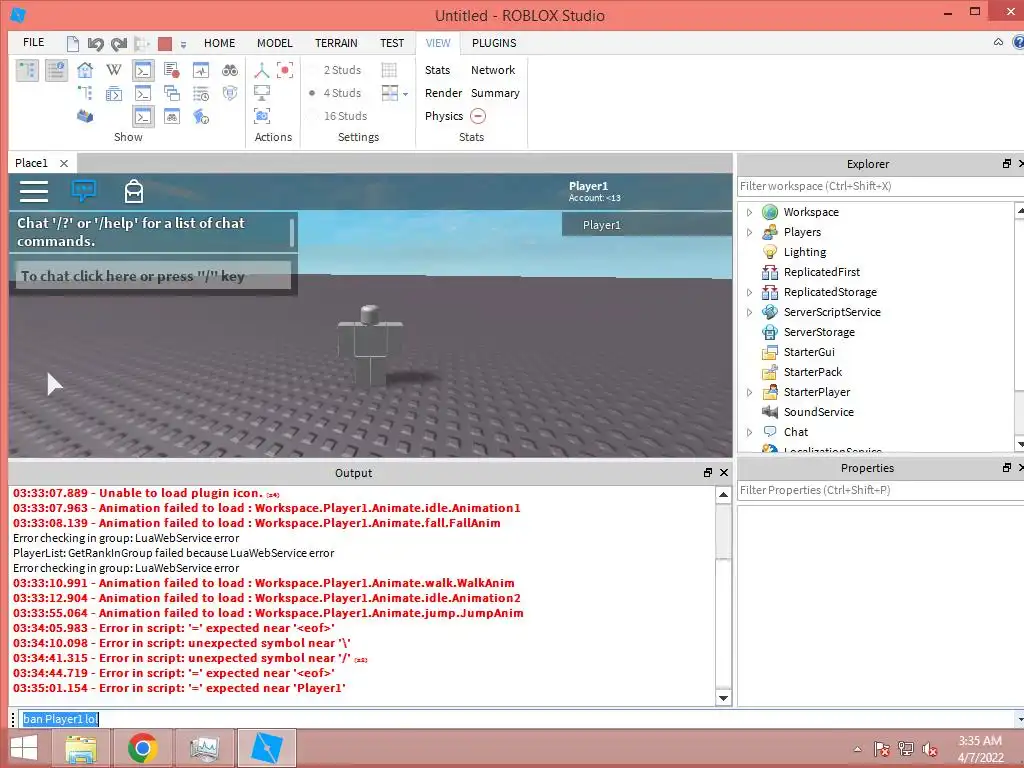This screenshot has width=1024, height=768.
Task: Open the Find Results window-with-binoculars icon
Action: click(172, 116)
